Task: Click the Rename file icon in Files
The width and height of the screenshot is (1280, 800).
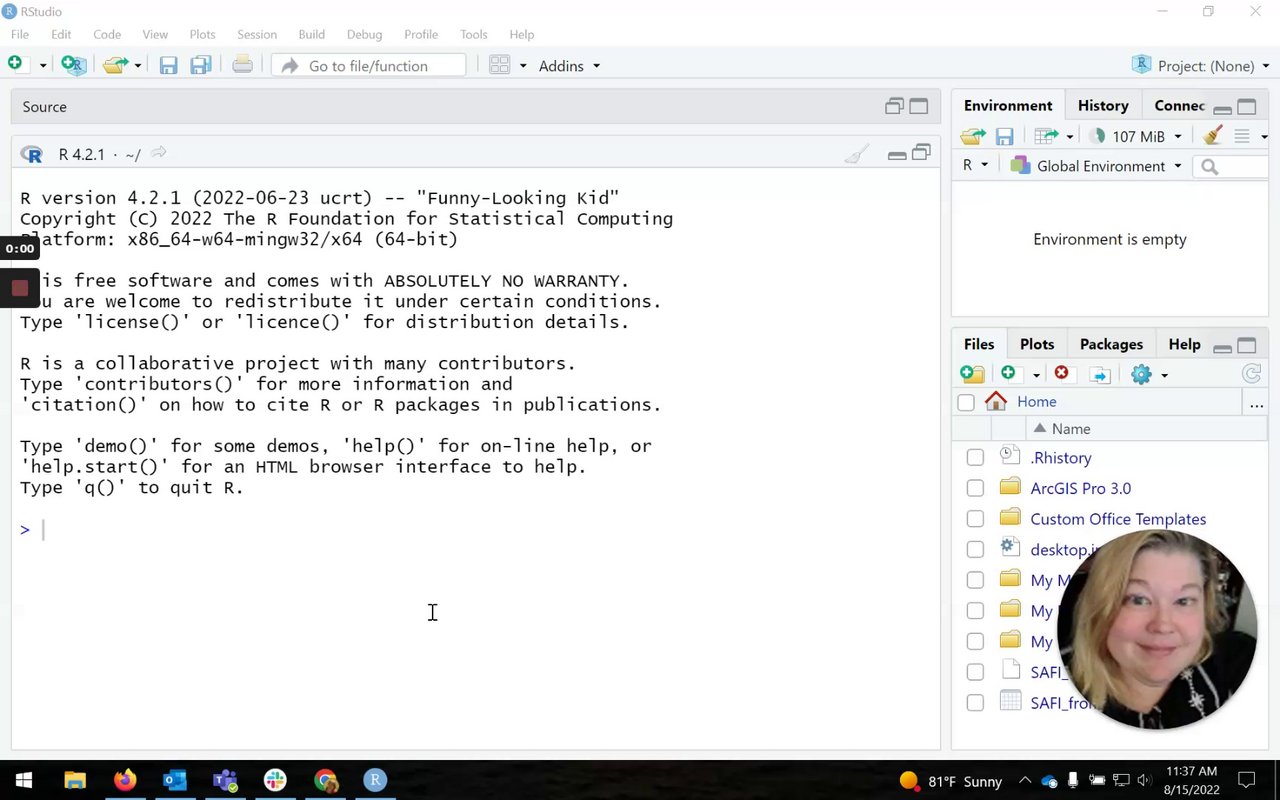Action: [1100, 374]
